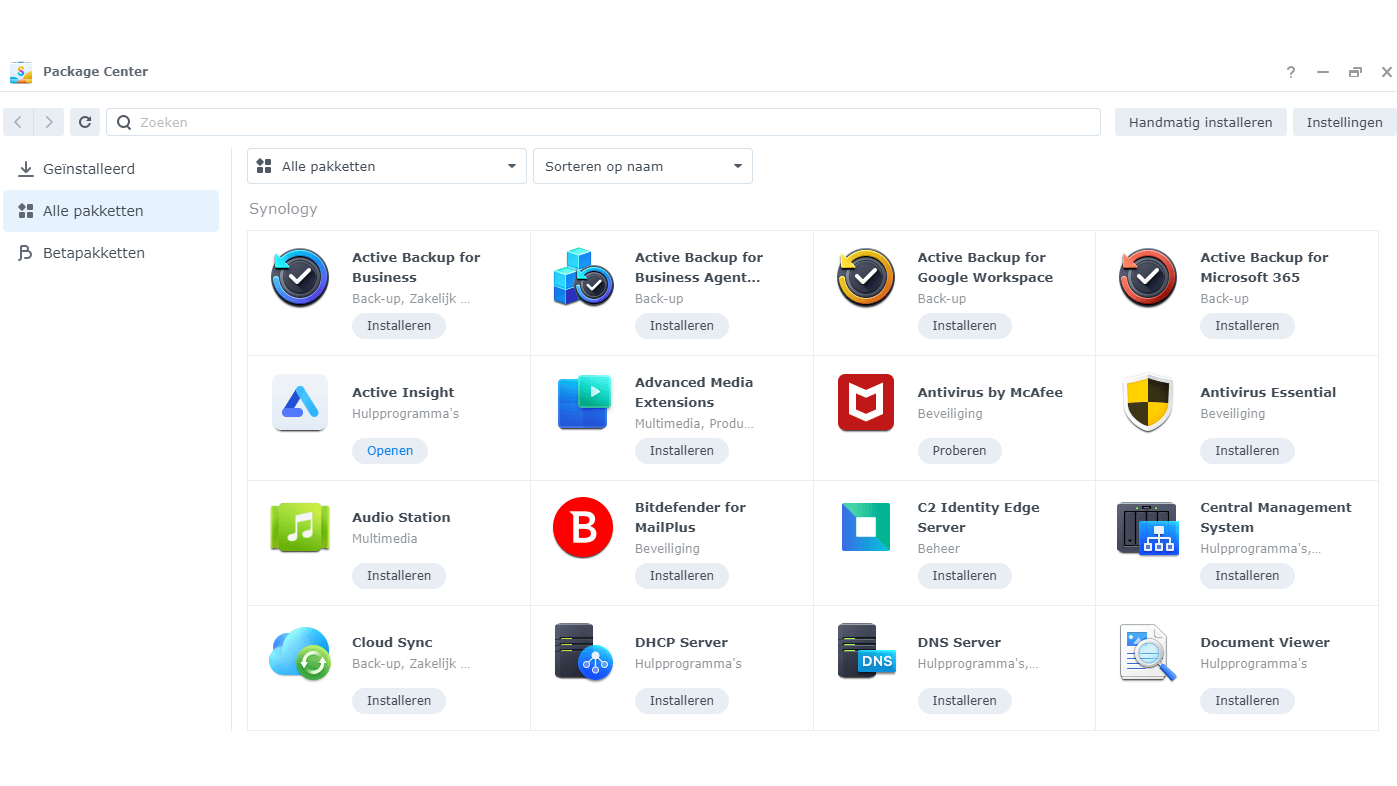1397x786 pixels.
Task: Click the Active Backup for Microsoft 365 icon
Action: [x=1148, y=278]
